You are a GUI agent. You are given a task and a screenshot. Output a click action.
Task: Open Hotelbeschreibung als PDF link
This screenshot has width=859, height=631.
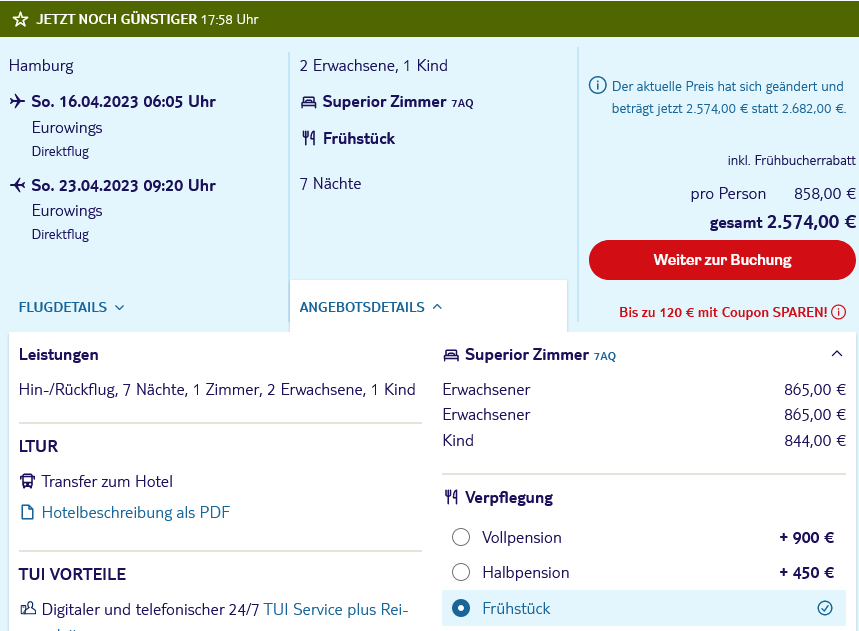(x=135, y=512)
